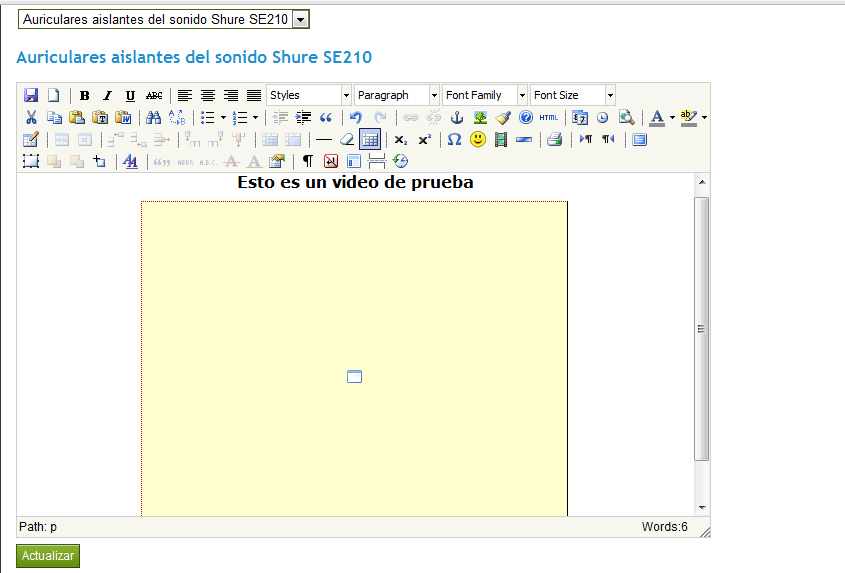Image resolution: width=845 pixels, height=573 pixels.
Task: Undo the last action
Action: [x=356, y=118]
